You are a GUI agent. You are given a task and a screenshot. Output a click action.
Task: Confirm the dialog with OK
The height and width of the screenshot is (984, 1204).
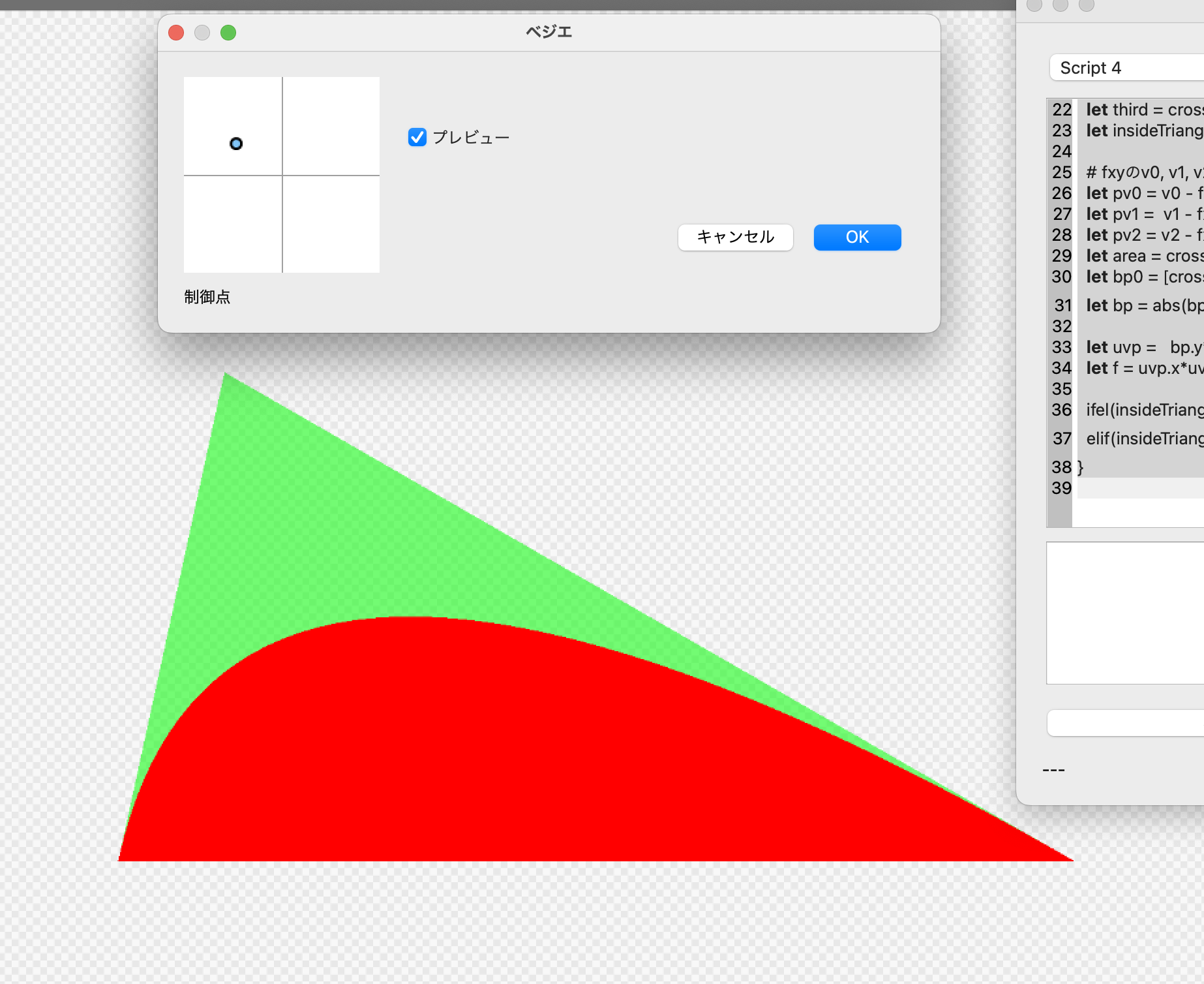(x=857, y=237)
